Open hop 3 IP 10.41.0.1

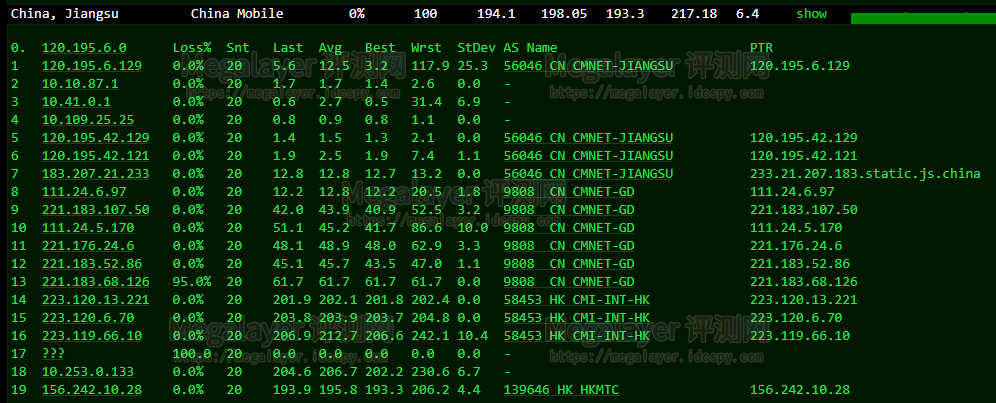tap(76, 102)
